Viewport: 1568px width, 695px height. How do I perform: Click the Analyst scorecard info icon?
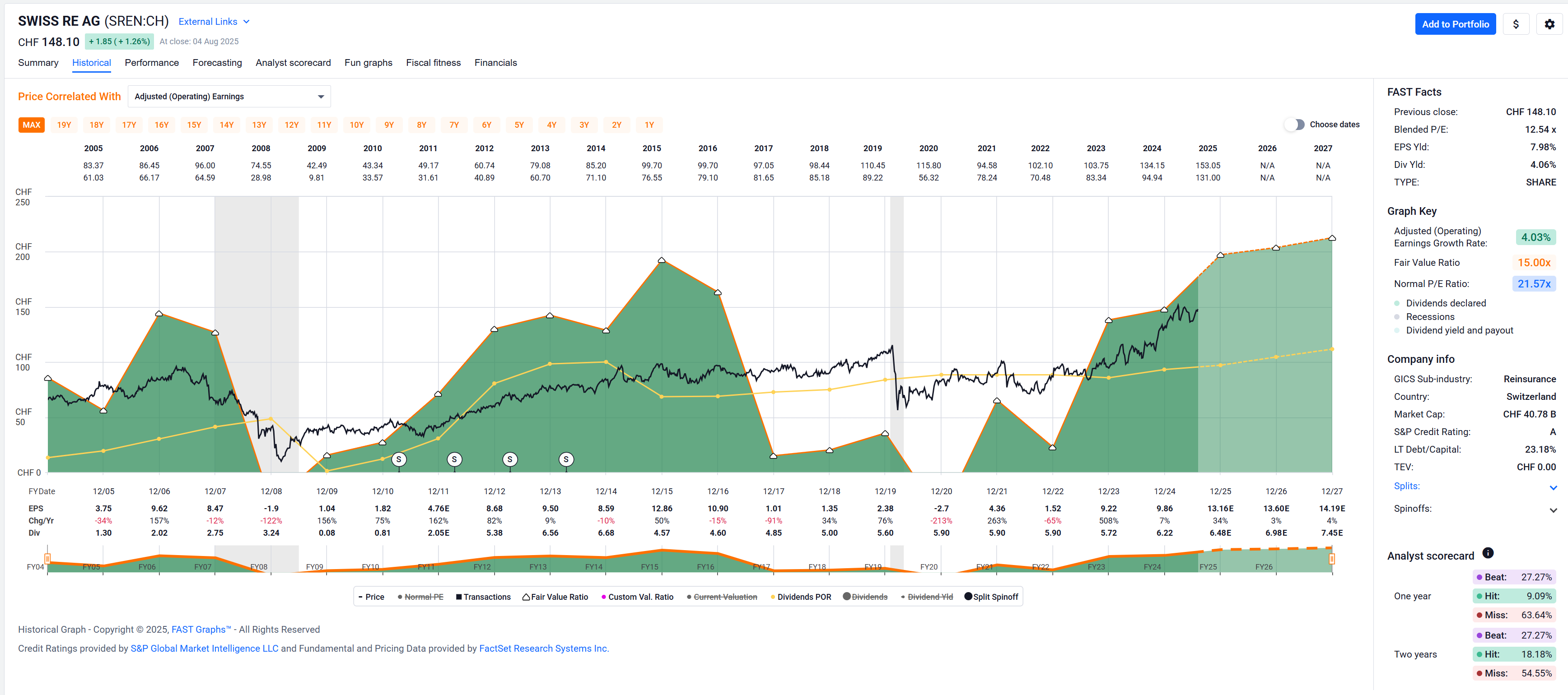1488,553
